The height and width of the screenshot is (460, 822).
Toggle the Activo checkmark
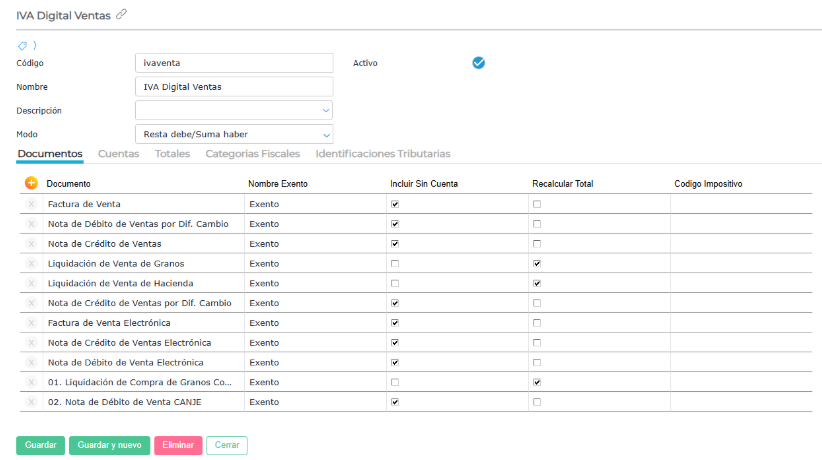478,63
